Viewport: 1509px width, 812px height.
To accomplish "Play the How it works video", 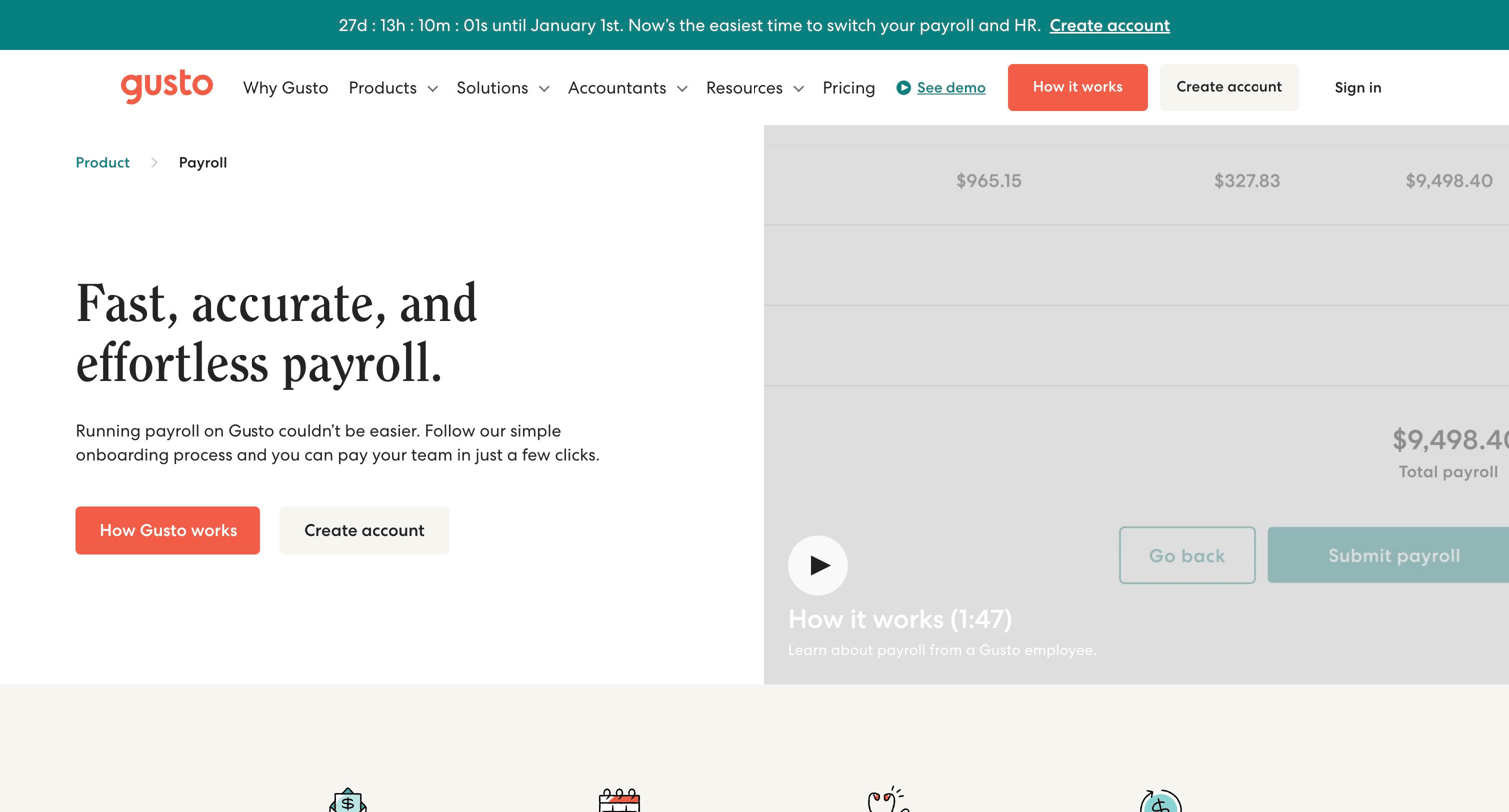I will point(818,565).
